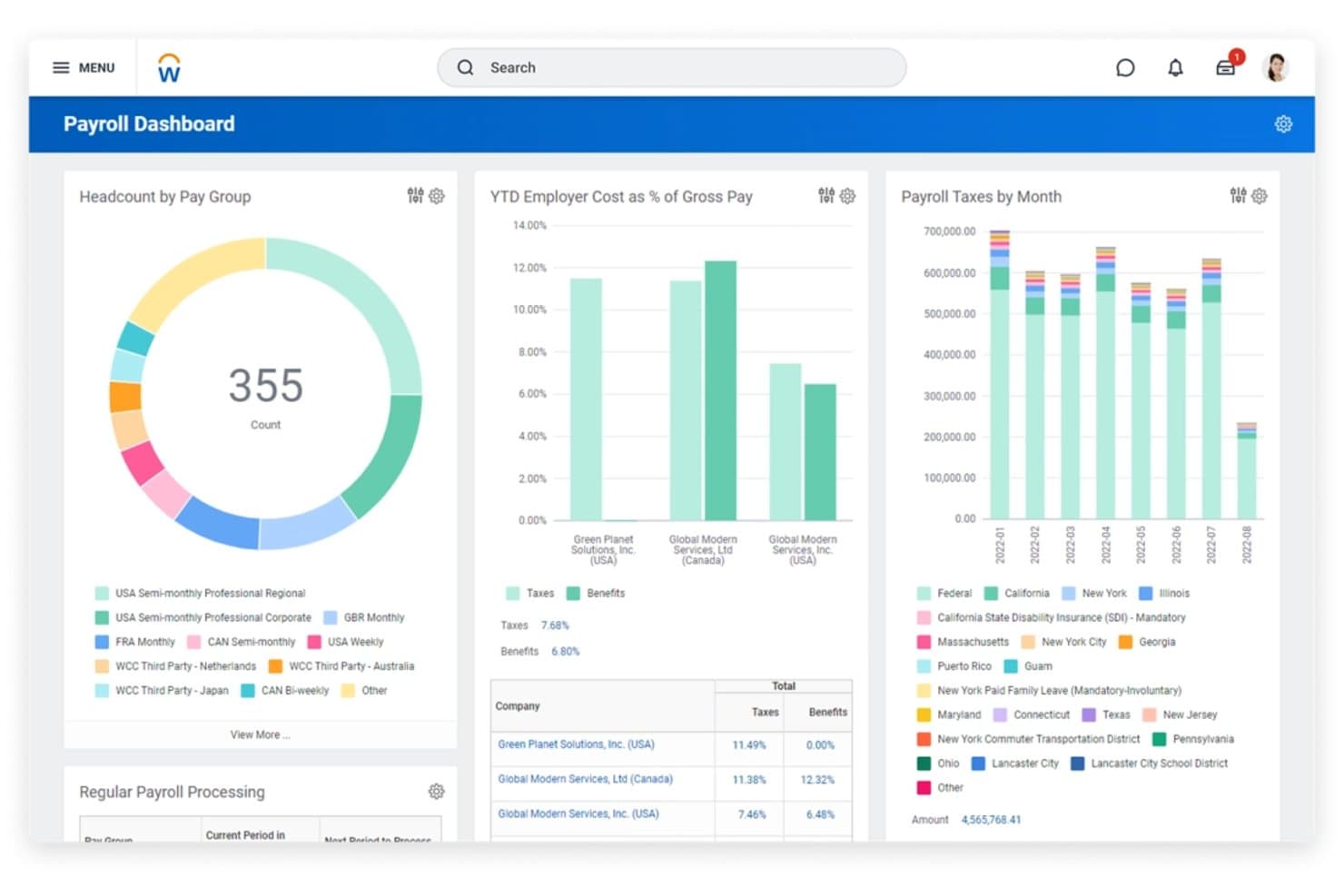
Task: Toggle Benefits legend swatch in YTD chart
Action: 574,594
